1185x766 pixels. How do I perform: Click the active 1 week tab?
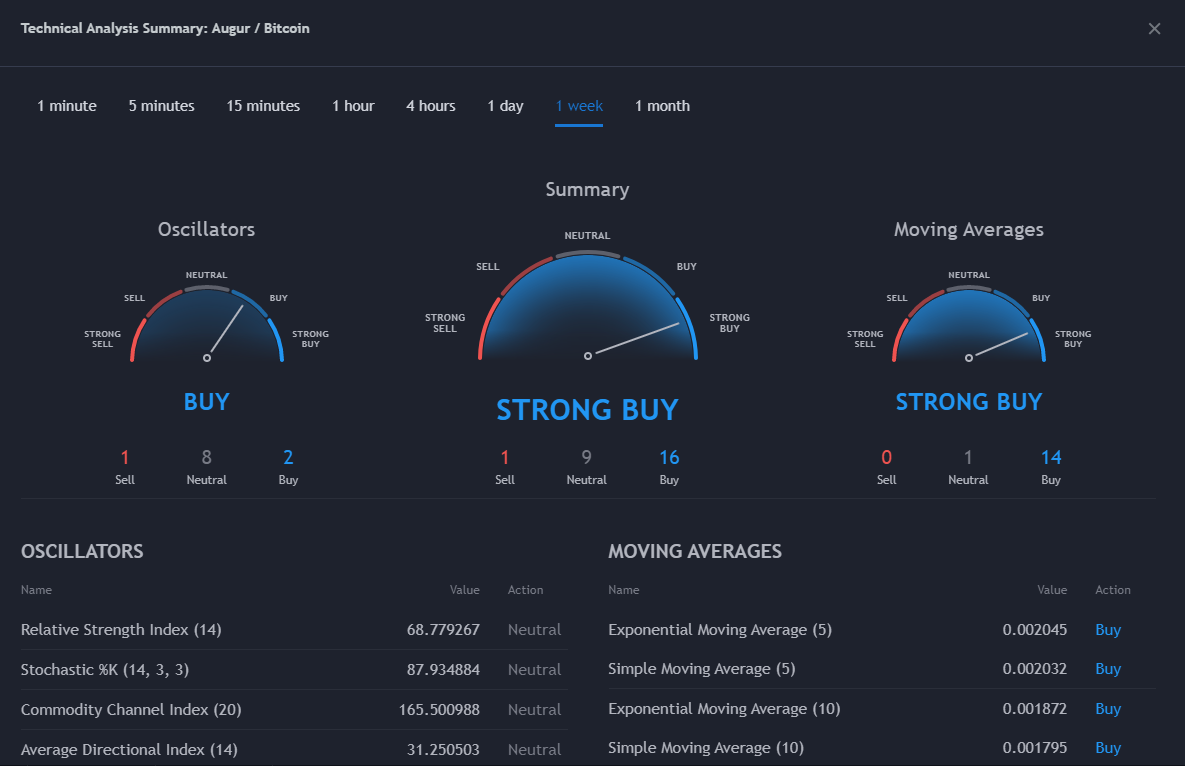tap(579, 106)
